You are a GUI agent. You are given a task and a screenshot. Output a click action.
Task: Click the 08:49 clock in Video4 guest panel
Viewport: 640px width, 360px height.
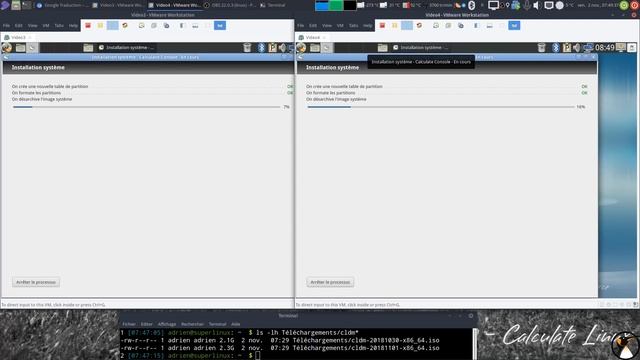point(605,48)
